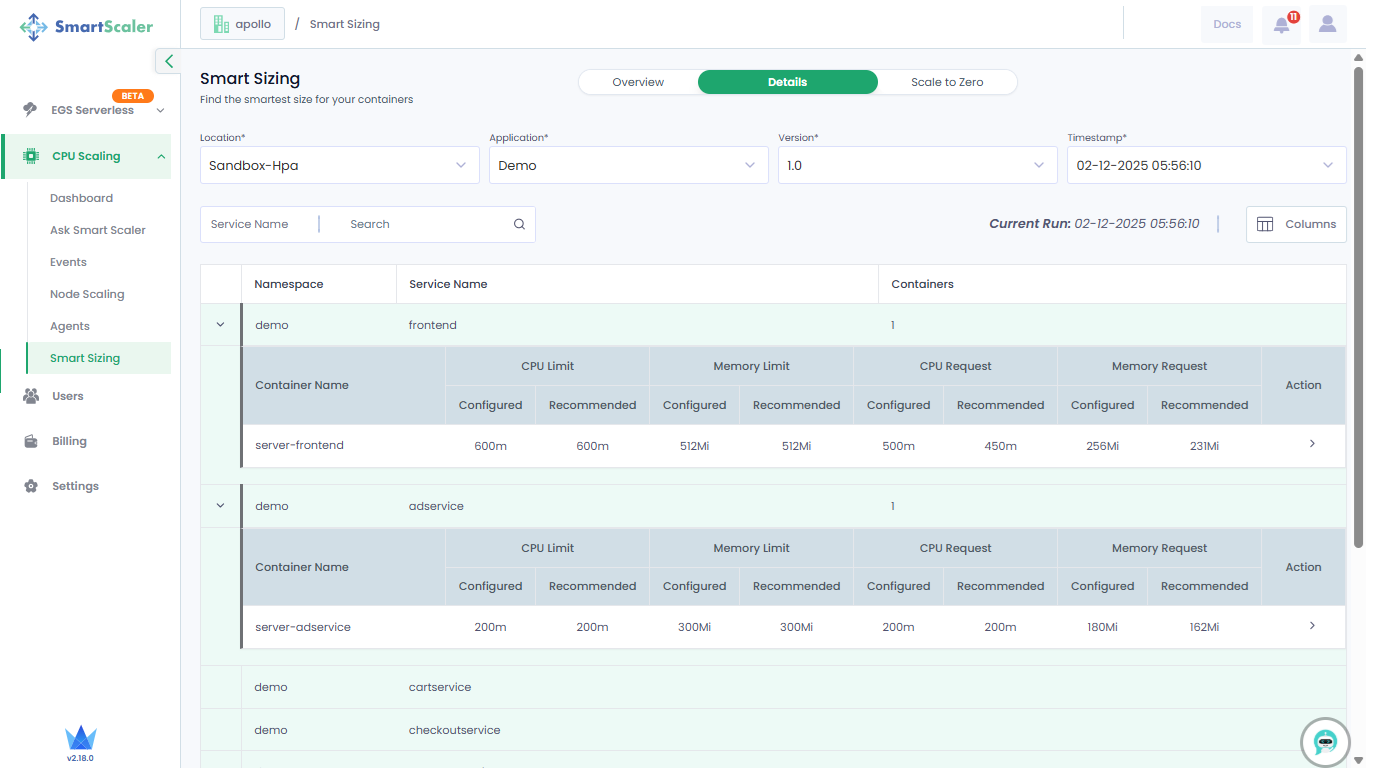Image resolution: width=1375 pixels, height=782 pixels.
Task: Open the chatbot assistant icon
Action: click(1325, 741)
